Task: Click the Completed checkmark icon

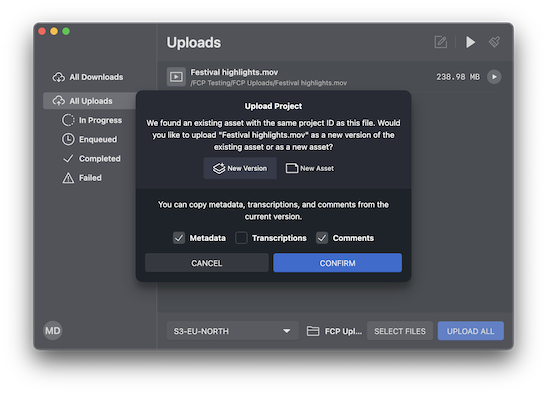Action: point(68,158)
